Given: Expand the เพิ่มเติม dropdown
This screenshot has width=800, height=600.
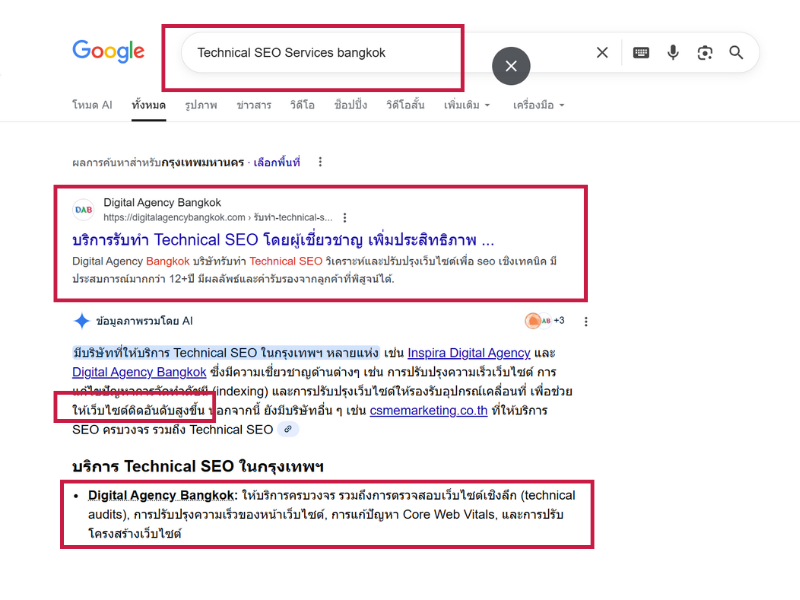Looking at the screenshot, I should (x=467, y=105).
